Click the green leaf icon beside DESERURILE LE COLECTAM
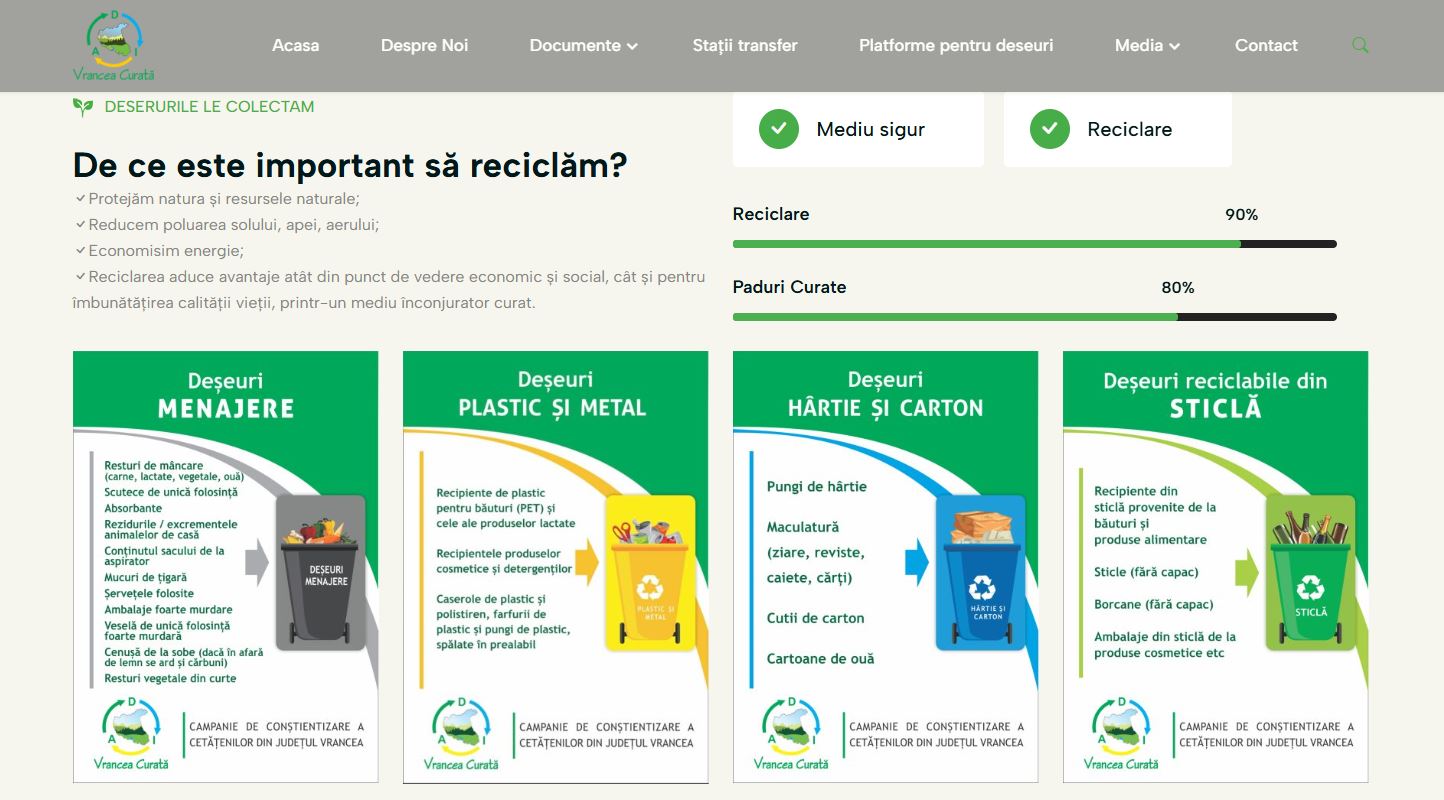This screenshot has height=800, width=1444. [83, 107]
